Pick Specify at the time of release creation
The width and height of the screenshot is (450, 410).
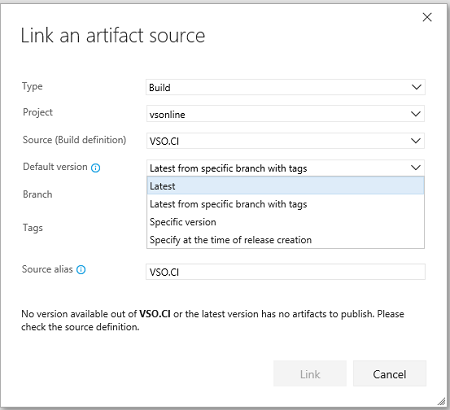(x=286, y=240)
